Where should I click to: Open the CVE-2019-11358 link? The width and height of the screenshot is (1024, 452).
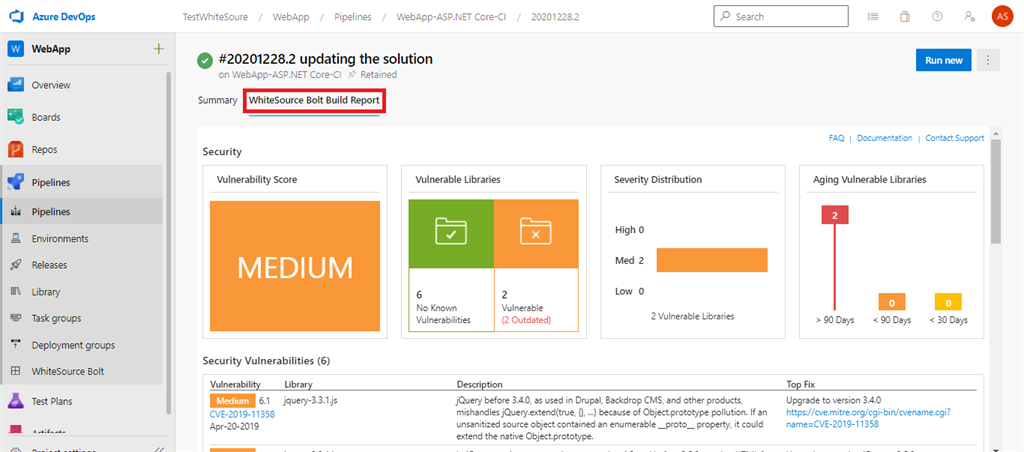pos(242,413)
